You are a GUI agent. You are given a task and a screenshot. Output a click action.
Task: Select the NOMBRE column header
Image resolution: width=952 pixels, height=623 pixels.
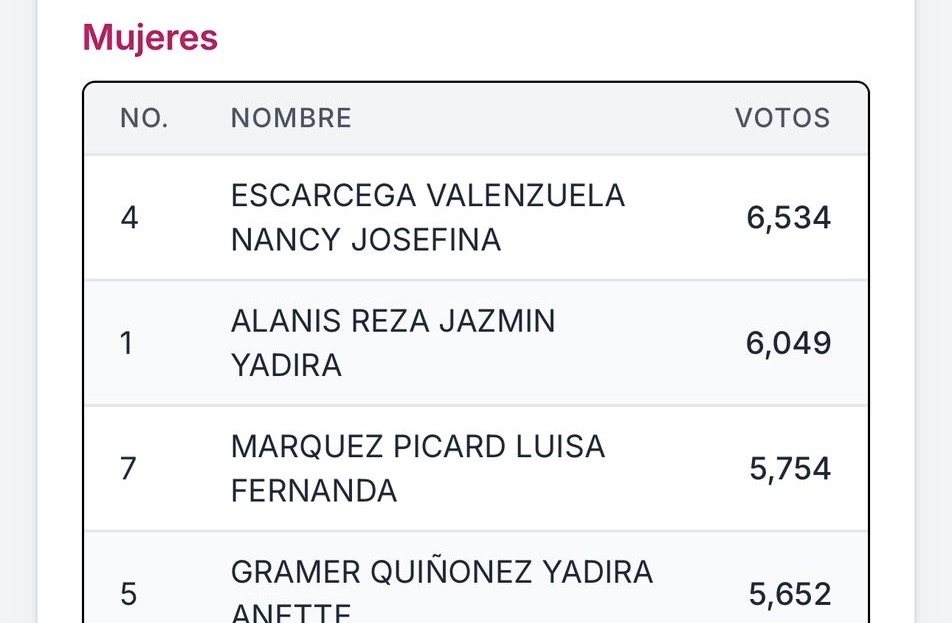[291, 118]
